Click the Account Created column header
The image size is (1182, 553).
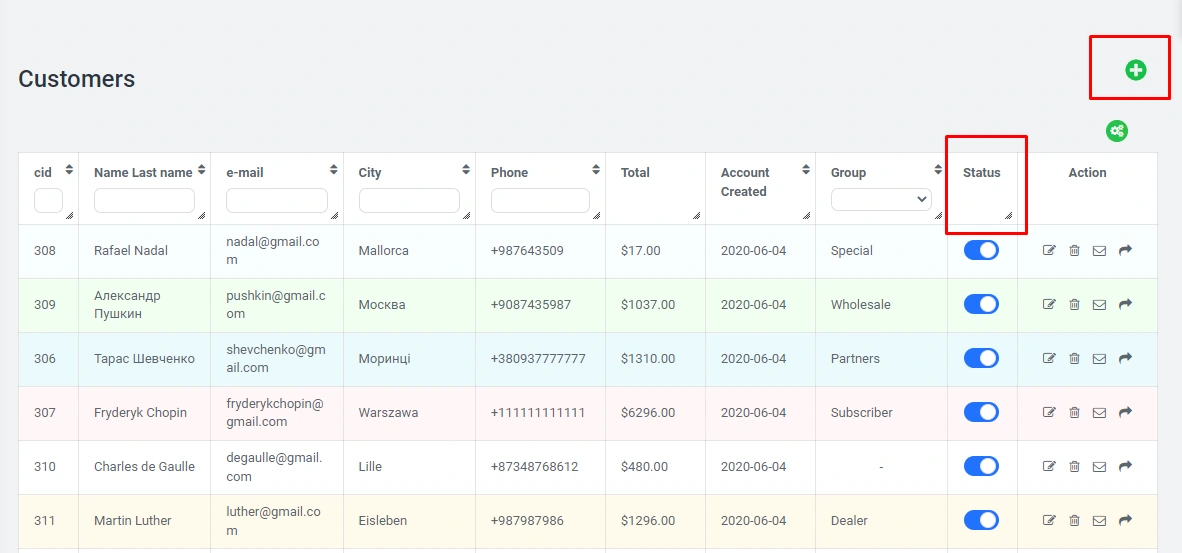click(745, 182)
